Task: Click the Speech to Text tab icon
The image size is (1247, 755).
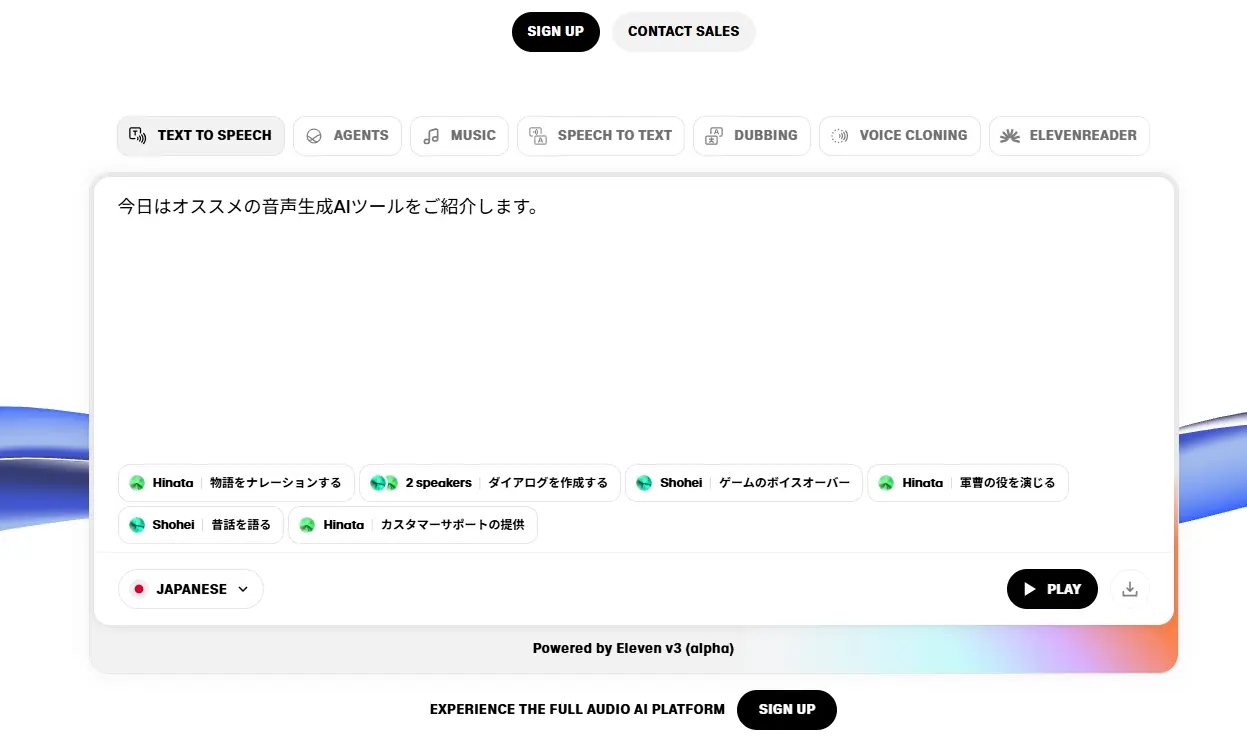Action: pyautogui.click(x=538, y=136)
